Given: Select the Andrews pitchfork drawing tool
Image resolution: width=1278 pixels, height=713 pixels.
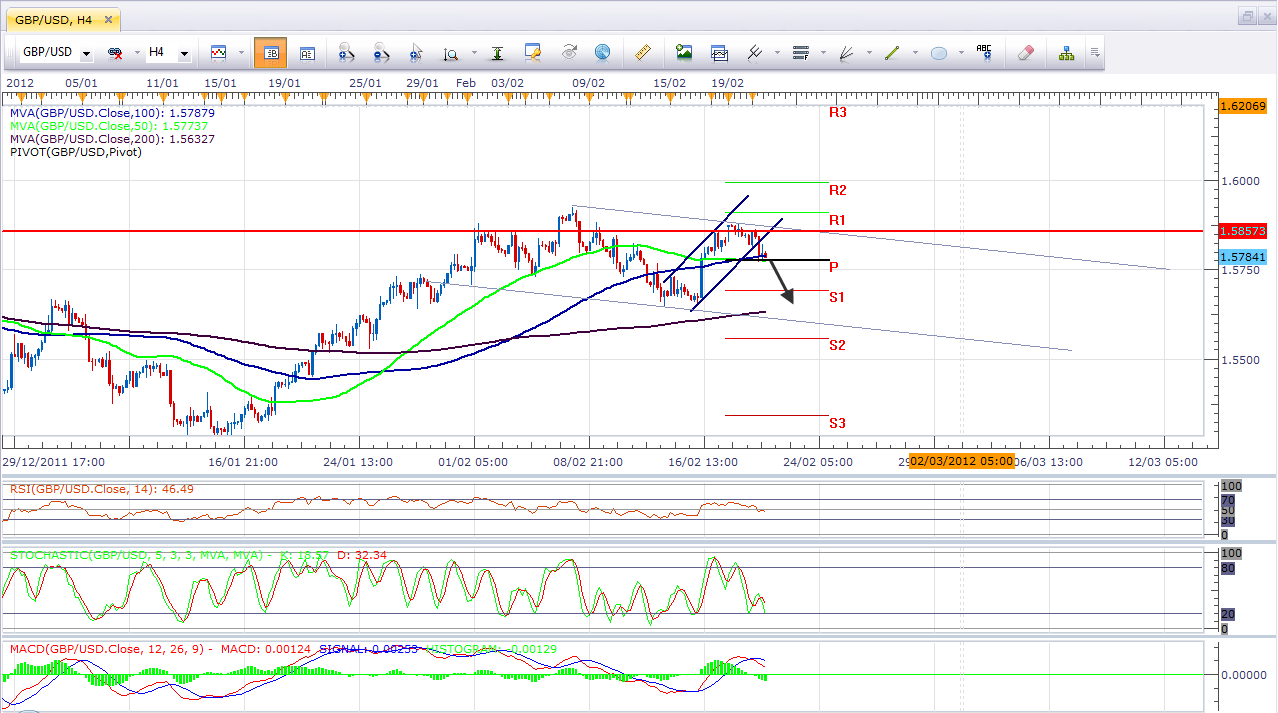Looking at the screenshot, I should click(x=756, y=52).
